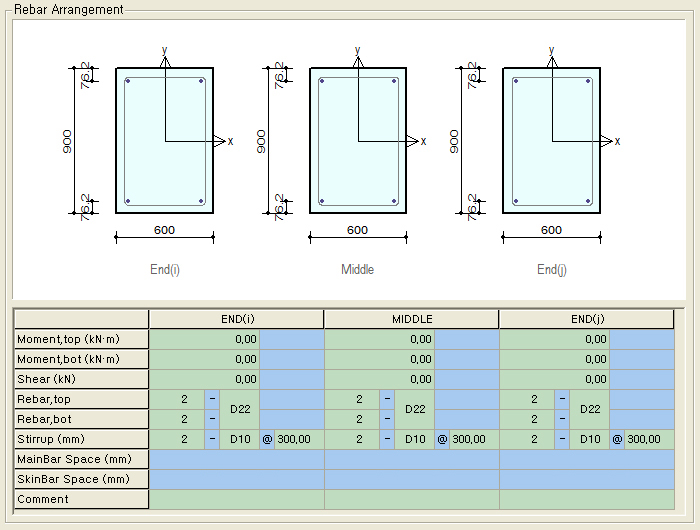Click the stirrup @ symbol in END(j)
This screenshot has height=530, width=700.
pos(617,439)
